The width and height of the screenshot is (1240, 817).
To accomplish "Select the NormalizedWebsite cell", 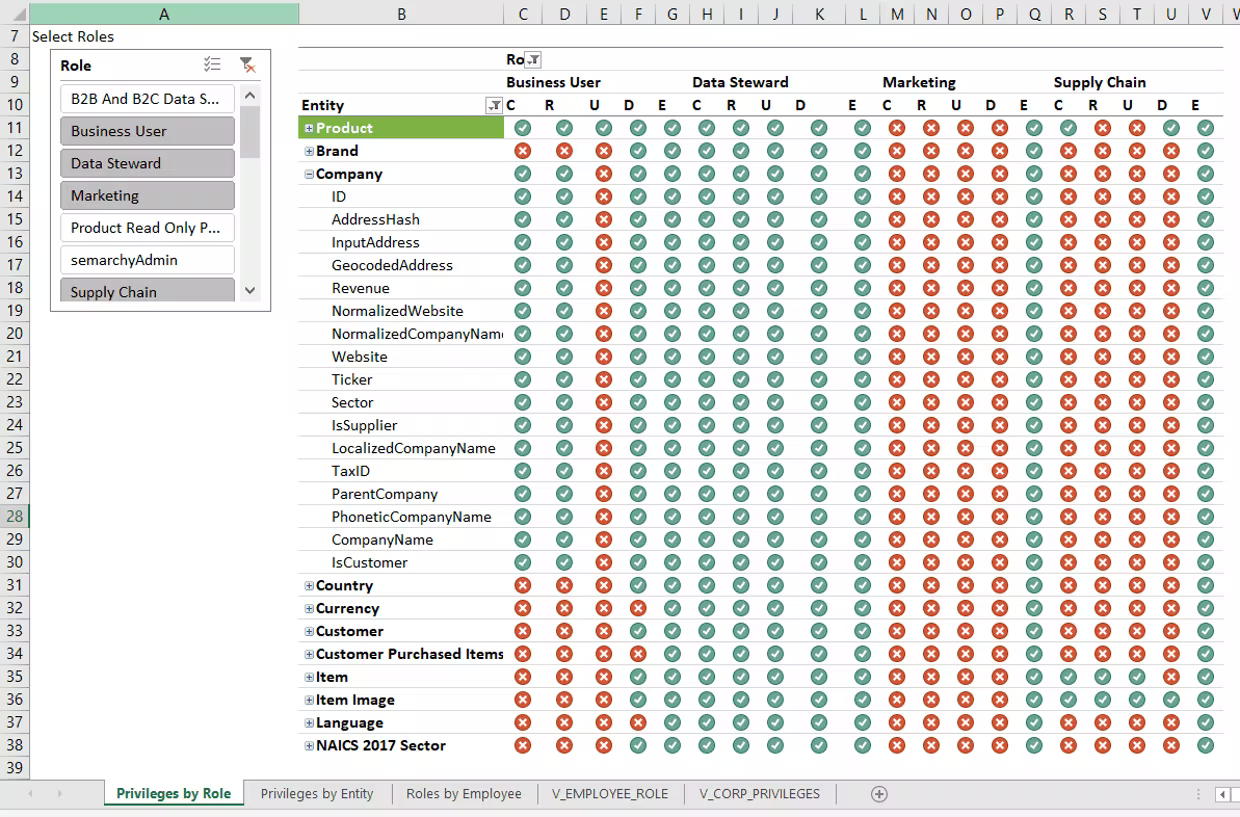I will [401, 311].
